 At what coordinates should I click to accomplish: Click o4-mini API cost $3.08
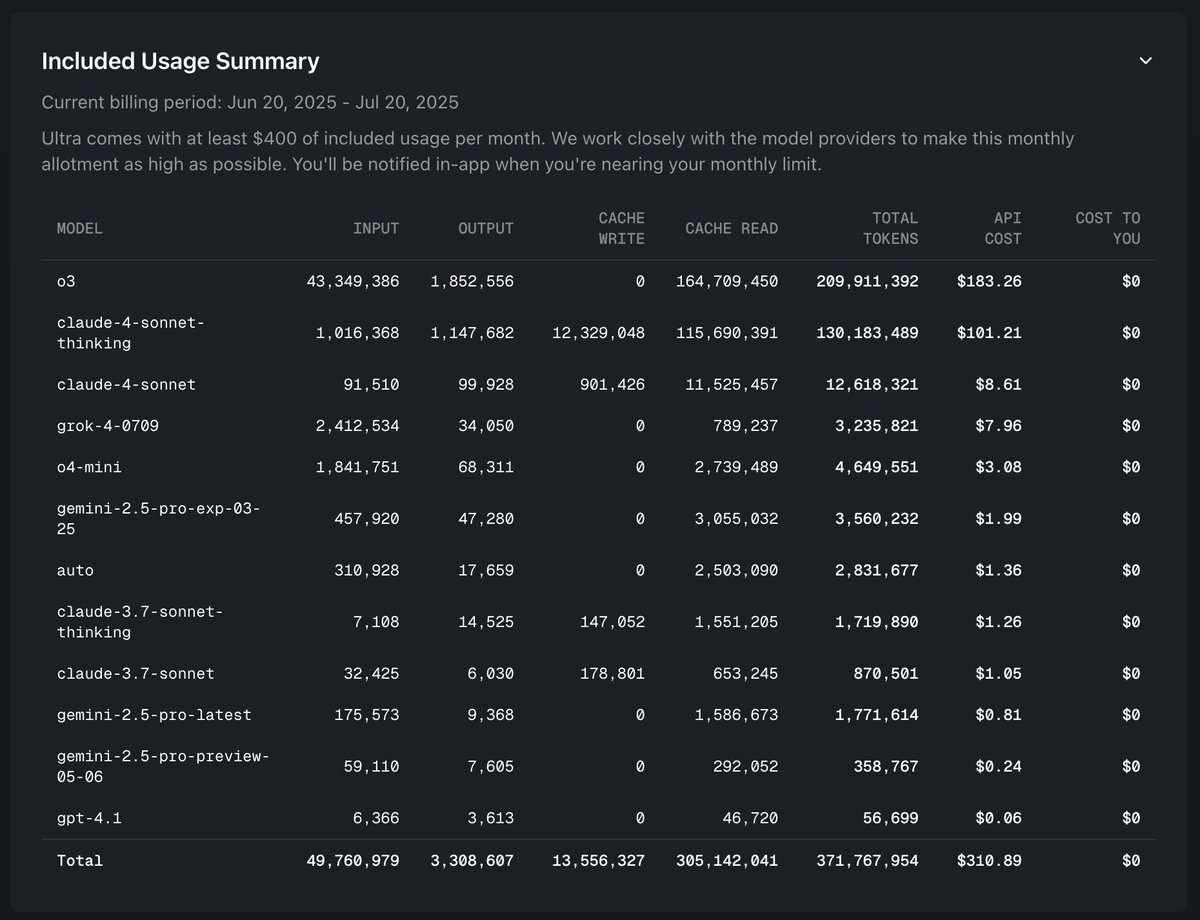click(999, 467)
